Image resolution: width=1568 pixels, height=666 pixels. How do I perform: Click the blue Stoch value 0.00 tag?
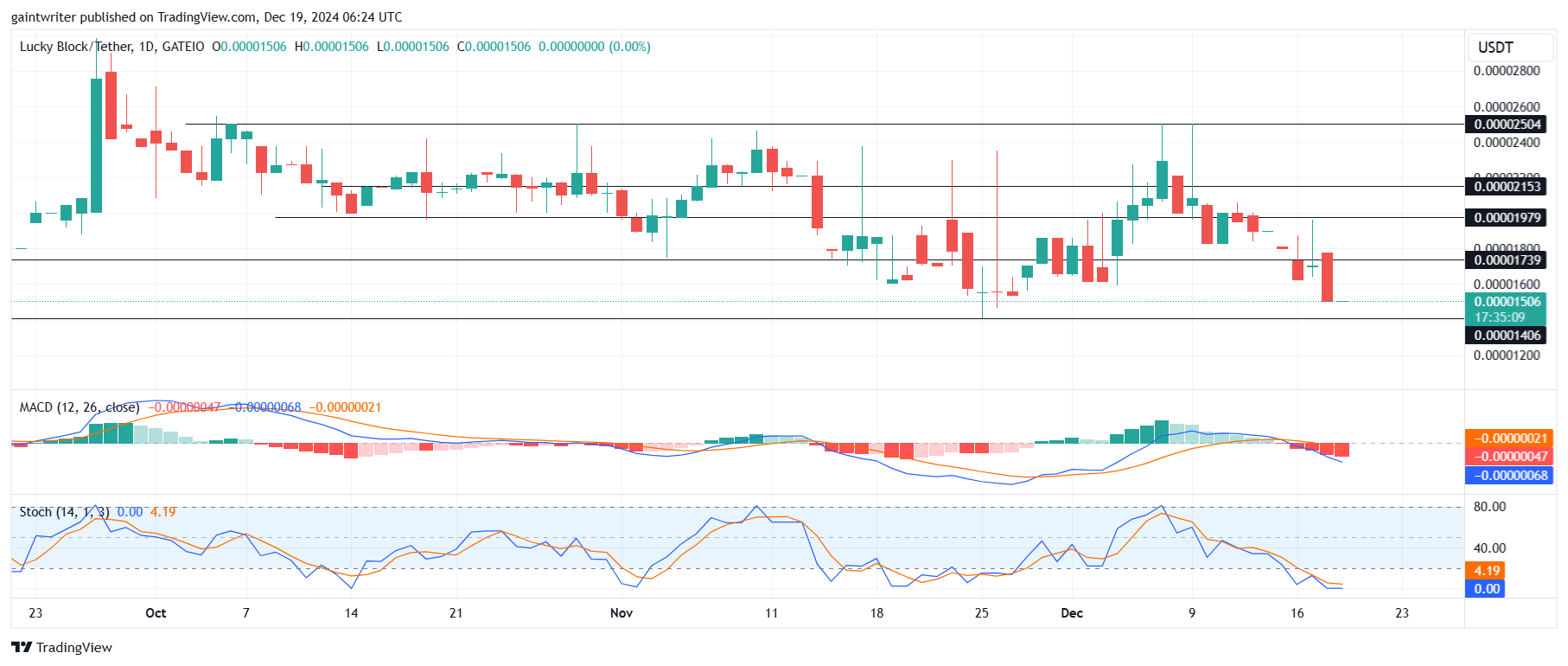click(x=1486, y=589)
